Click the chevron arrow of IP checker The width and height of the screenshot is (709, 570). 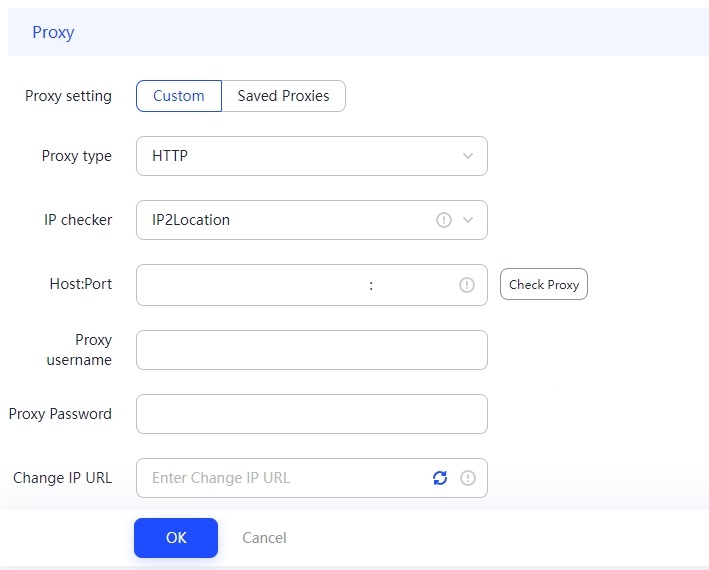(468, 220)
